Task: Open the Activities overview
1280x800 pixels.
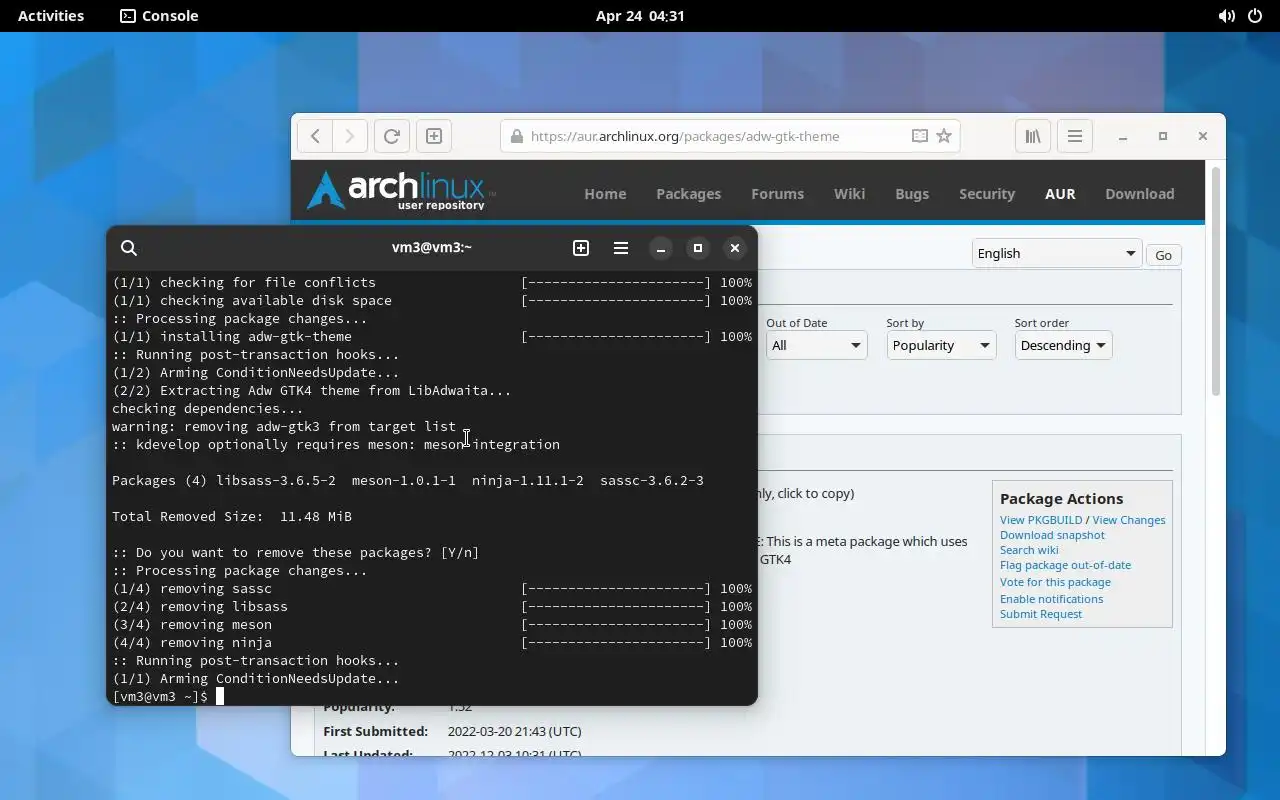Action: tap(51, 16)
